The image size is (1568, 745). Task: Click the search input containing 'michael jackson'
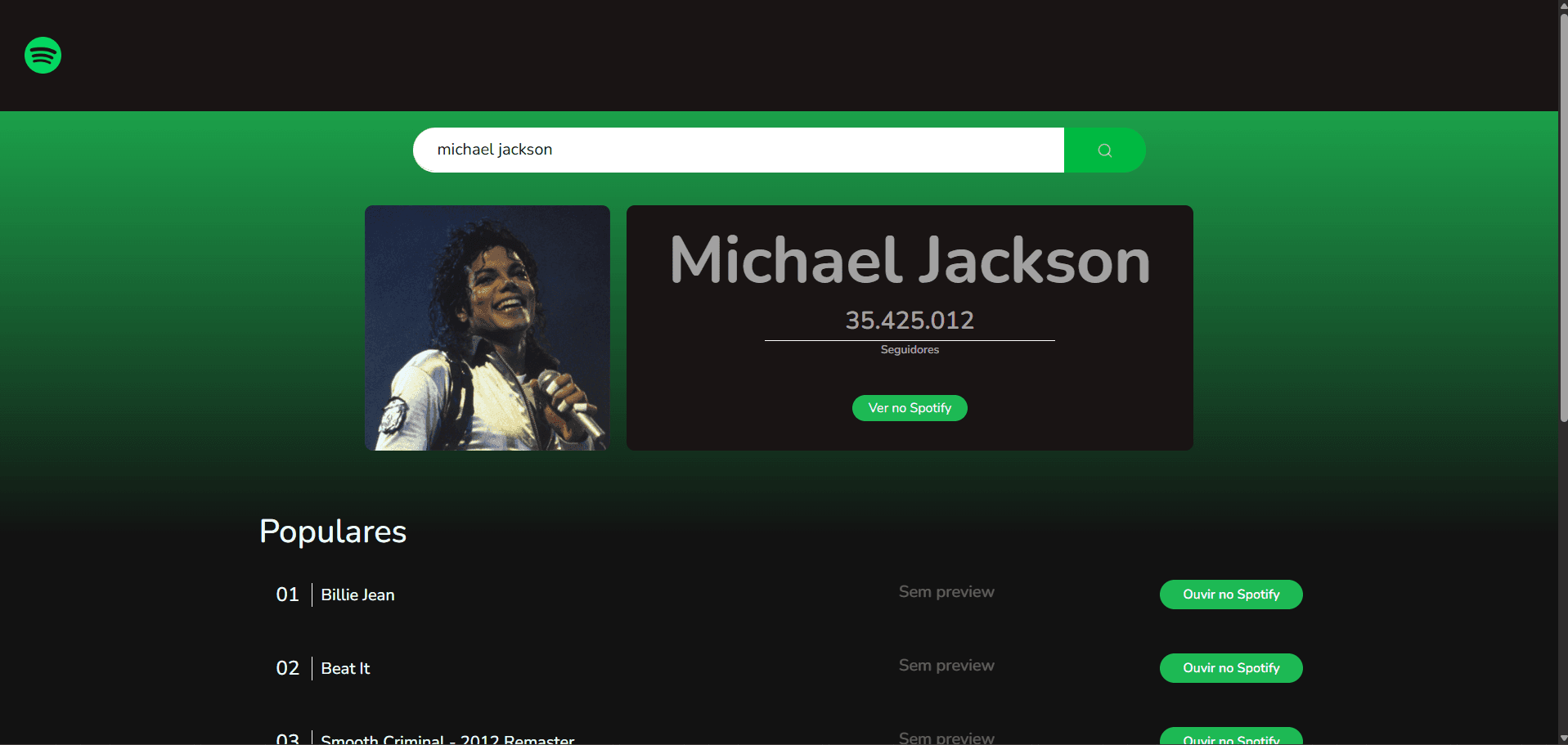(x=736, y=150)
